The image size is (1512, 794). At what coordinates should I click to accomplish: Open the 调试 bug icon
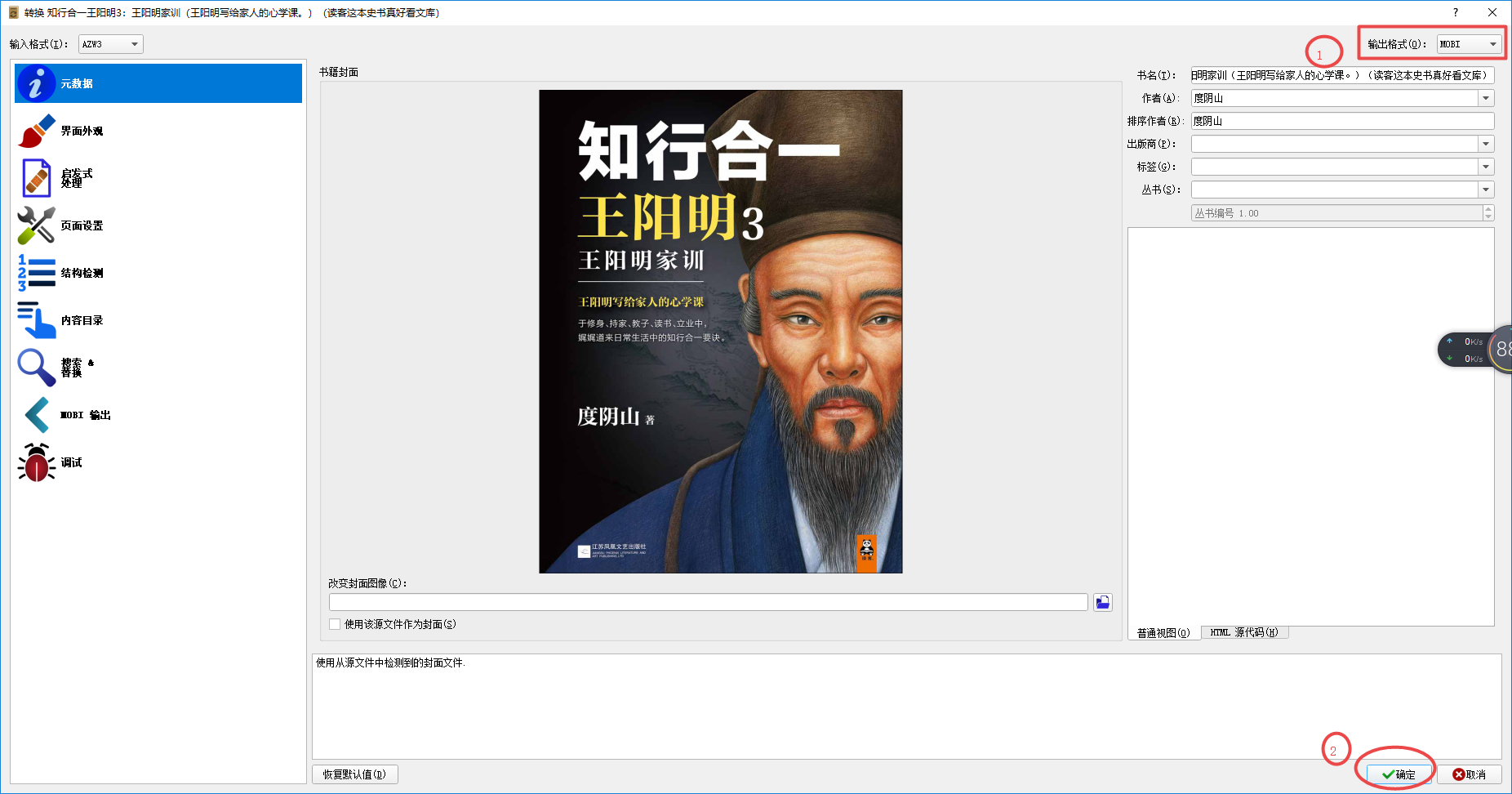[36, 462]
